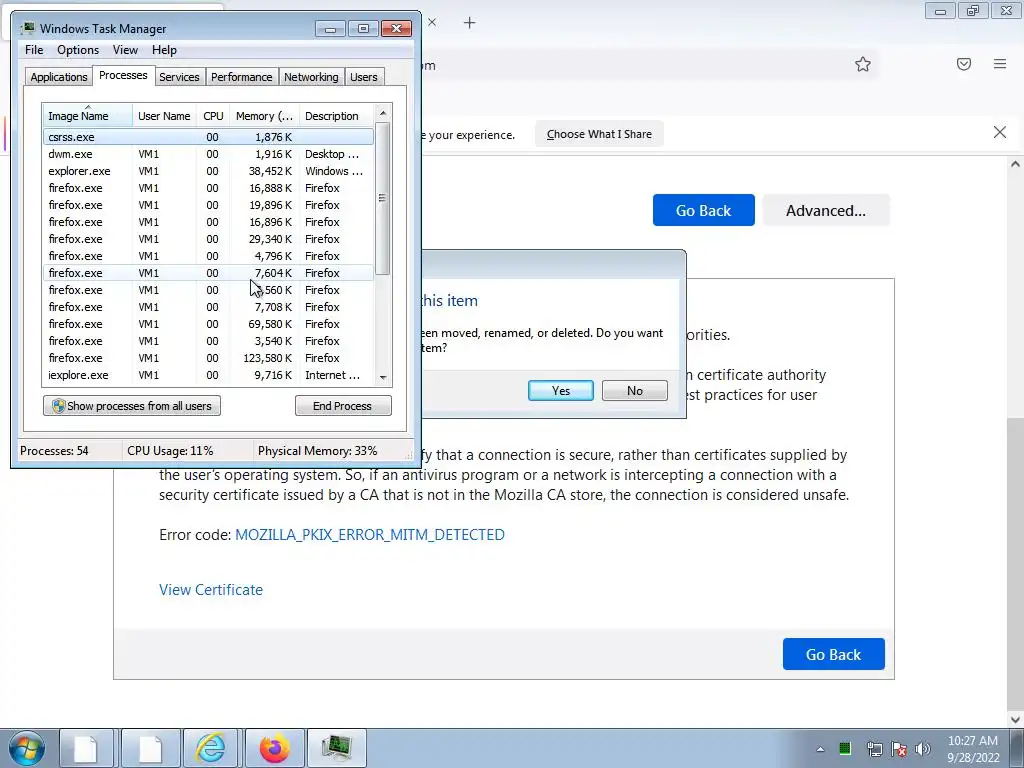Open the Firefox hamburger menu
The height and width of the screenshot is (768, 1024).
point(1000,64)
